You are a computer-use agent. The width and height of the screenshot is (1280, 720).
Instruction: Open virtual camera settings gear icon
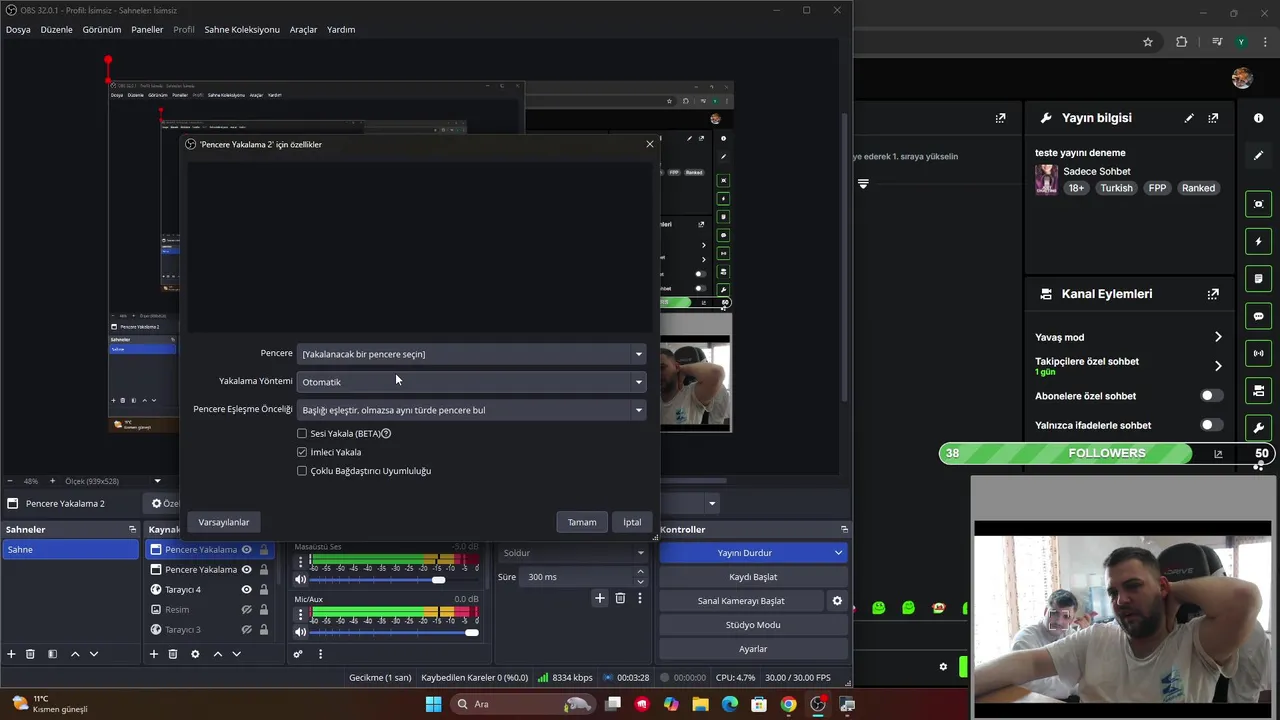tap(837, 601)
